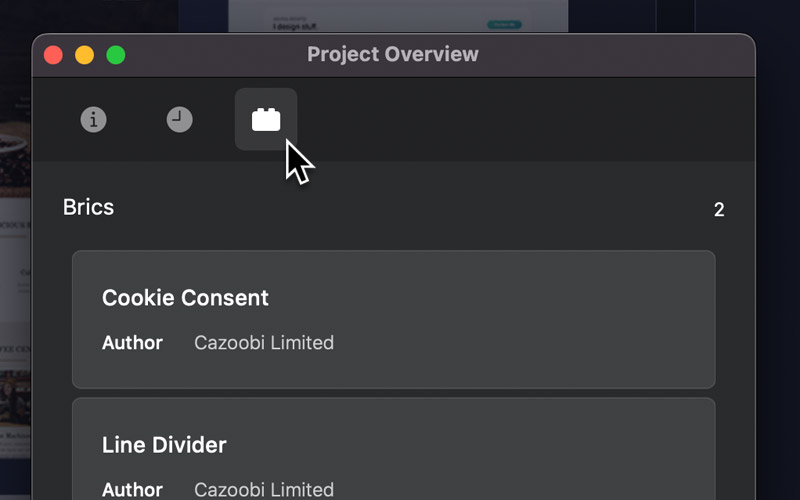Click the Project Overview title bar
The image size is (800, 500).
(x=393, y=54)
